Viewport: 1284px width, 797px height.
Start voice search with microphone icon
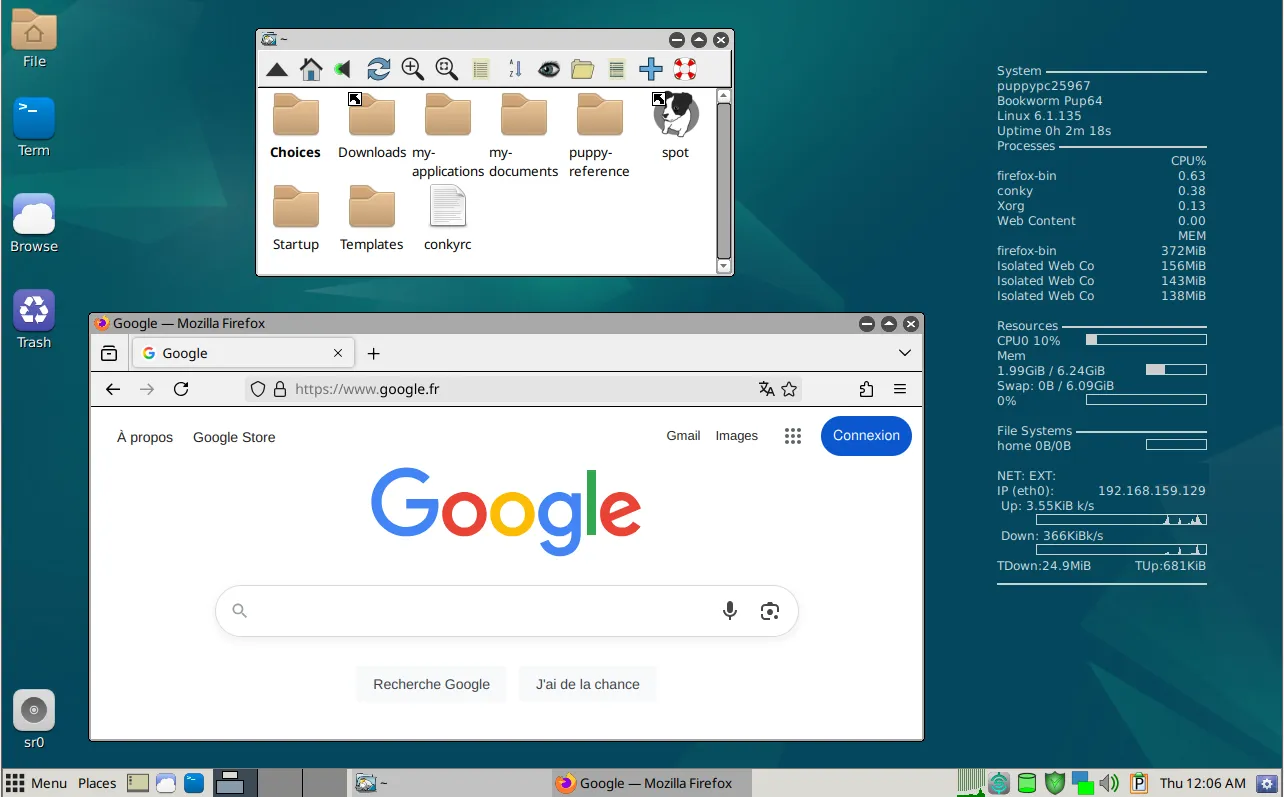tap(730, 611)
